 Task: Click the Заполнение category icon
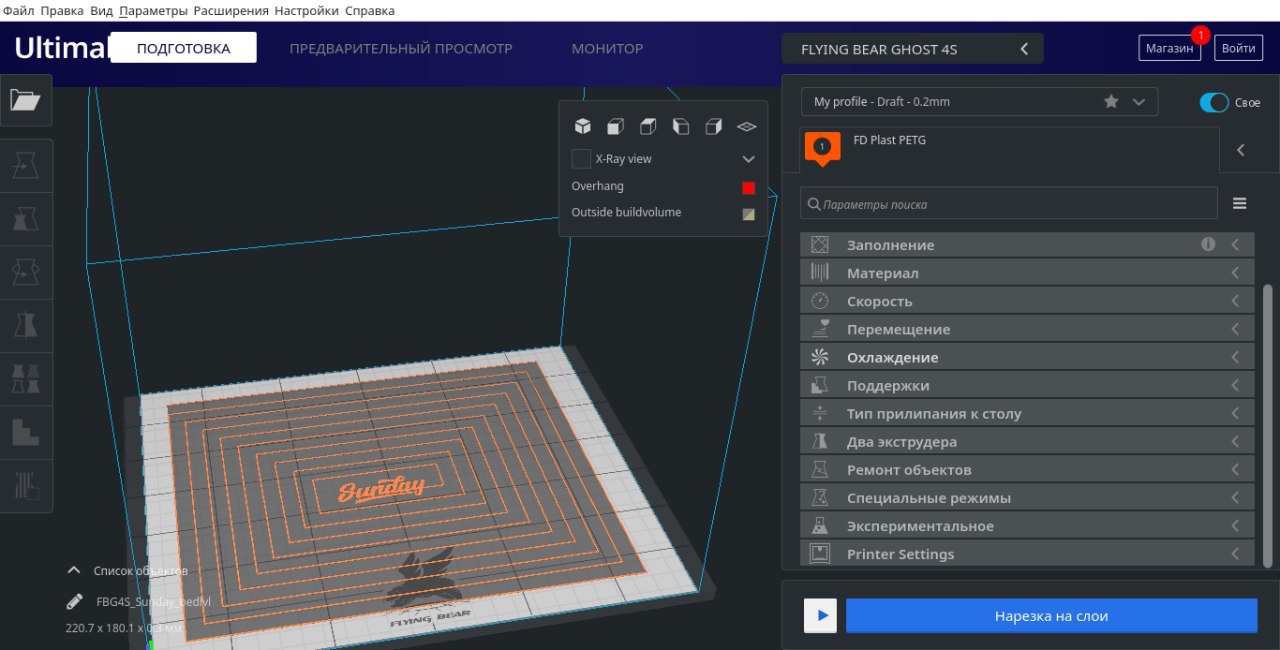[820, 244]
